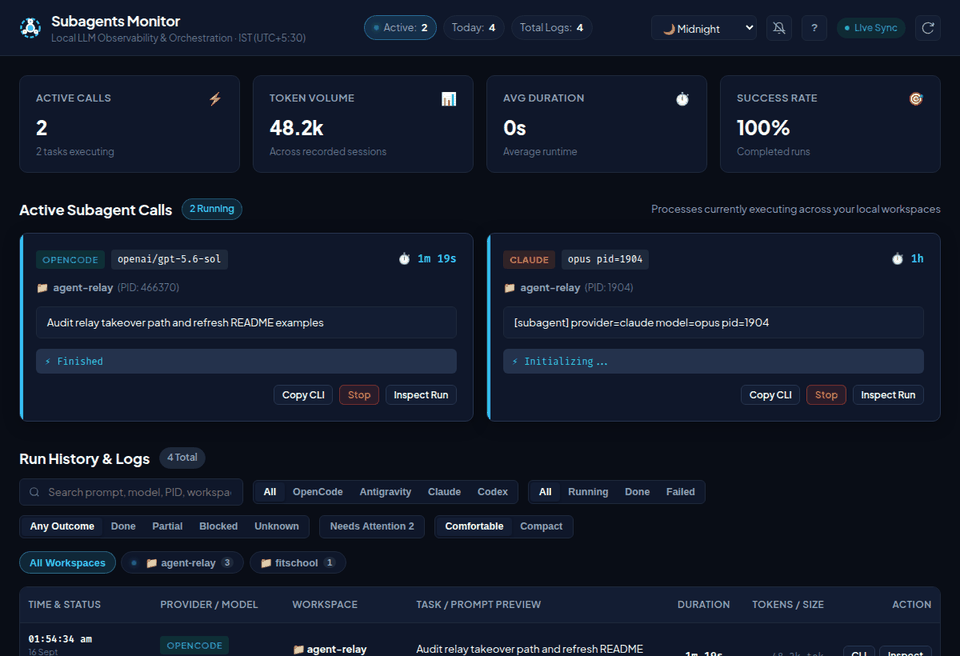
Task: Click the Total Logs: 4 pill
Action: [551, 28]
